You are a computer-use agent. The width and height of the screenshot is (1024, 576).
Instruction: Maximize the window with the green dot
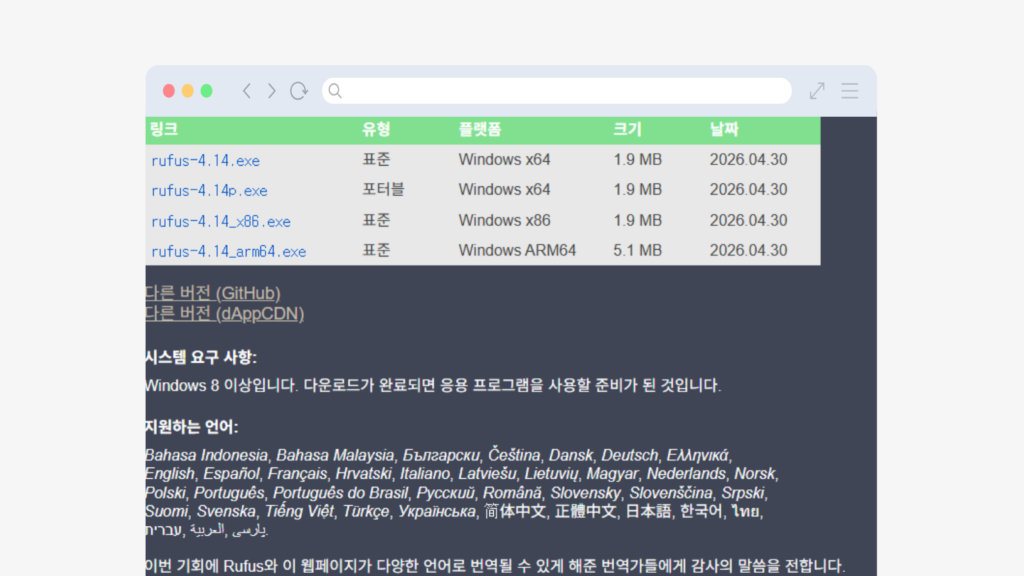(x=206, y=91)
